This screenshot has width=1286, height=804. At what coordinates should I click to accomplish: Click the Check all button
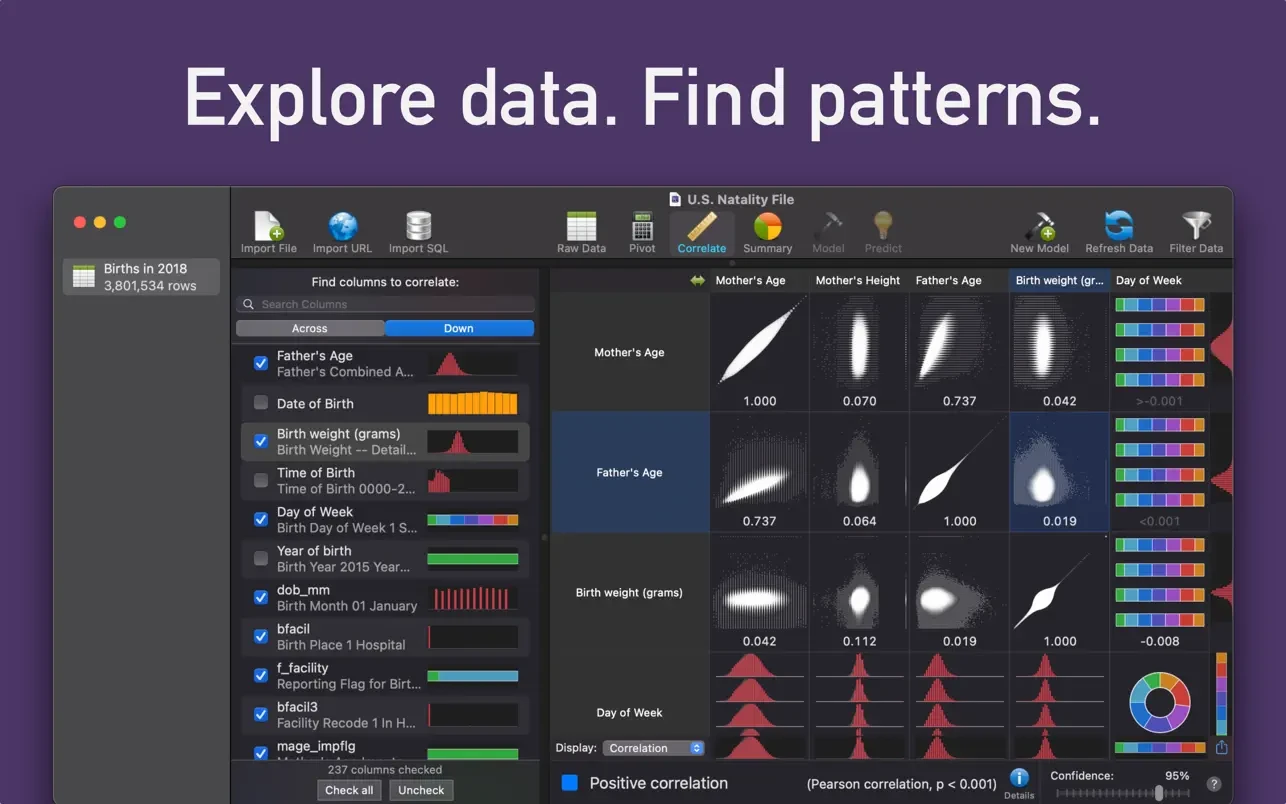point(349,790)
